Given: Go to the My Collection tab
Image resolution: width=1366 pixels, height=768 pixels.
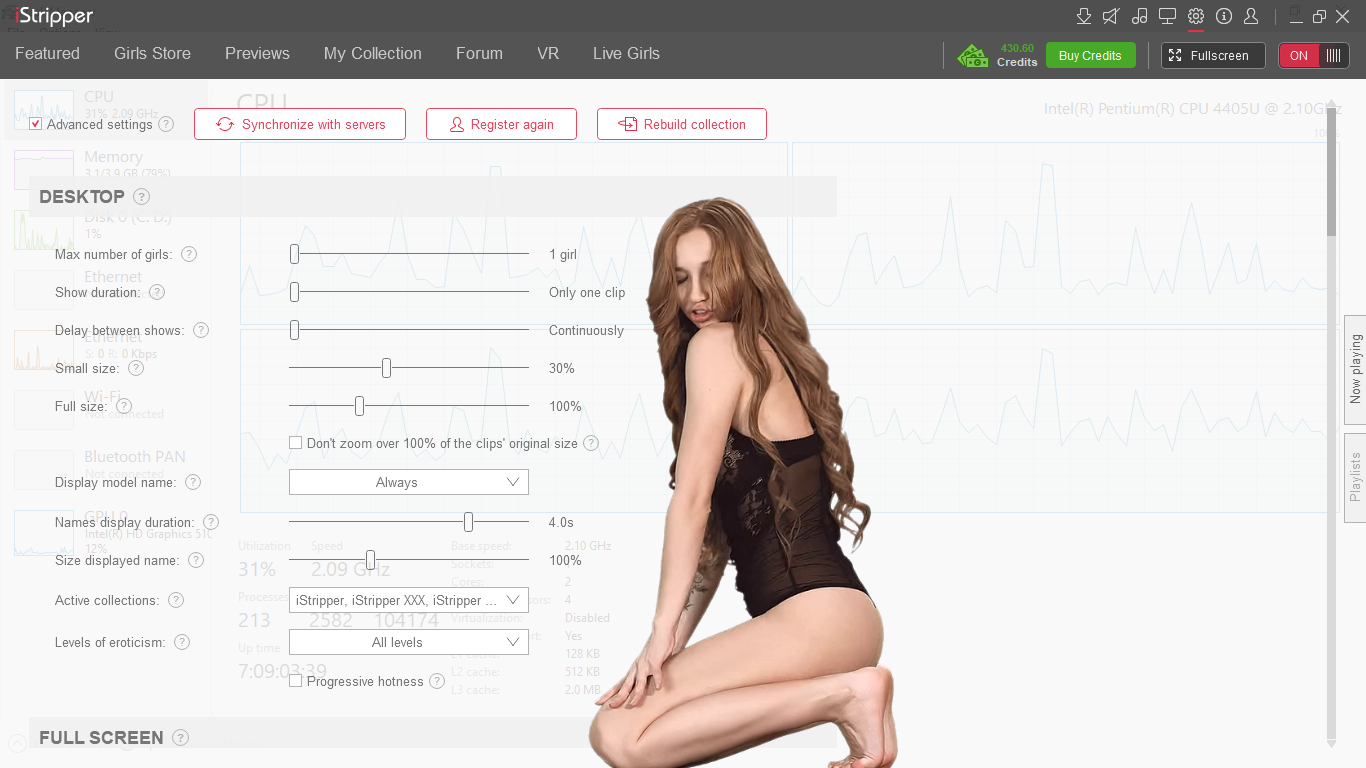Looking at the screenshot, I should point(372,54).
